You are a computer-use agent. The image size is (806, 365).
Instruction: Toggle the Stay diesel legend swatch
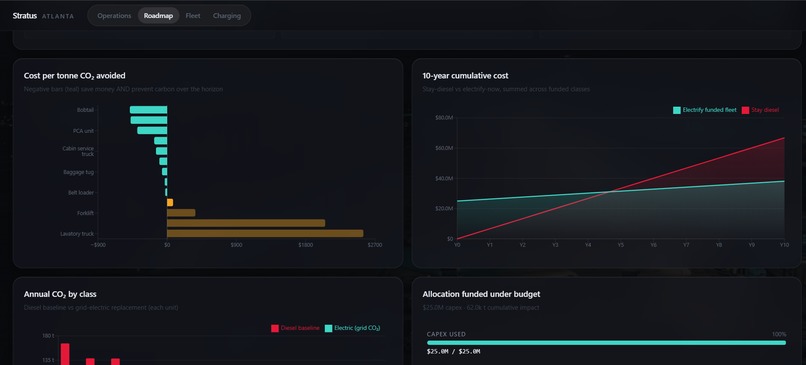pos(745,110)
